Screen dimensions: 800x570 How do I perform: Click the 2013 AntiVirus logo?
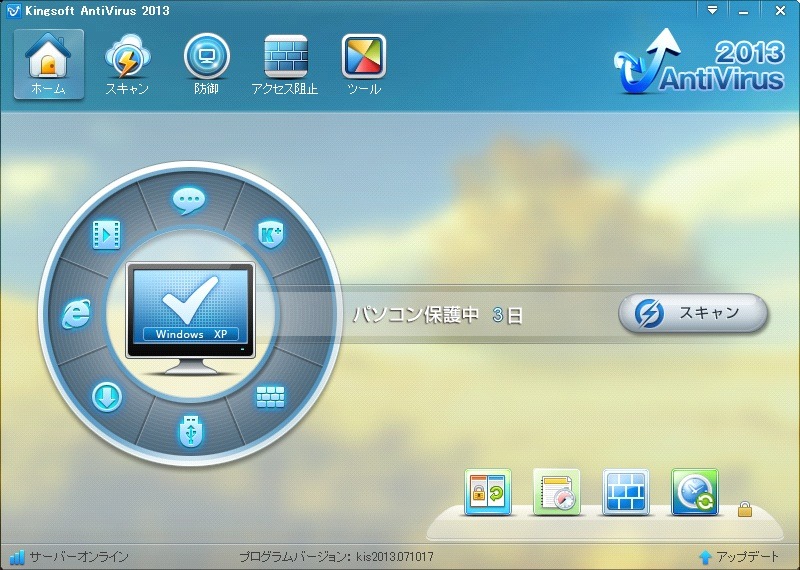click(699, 62)
